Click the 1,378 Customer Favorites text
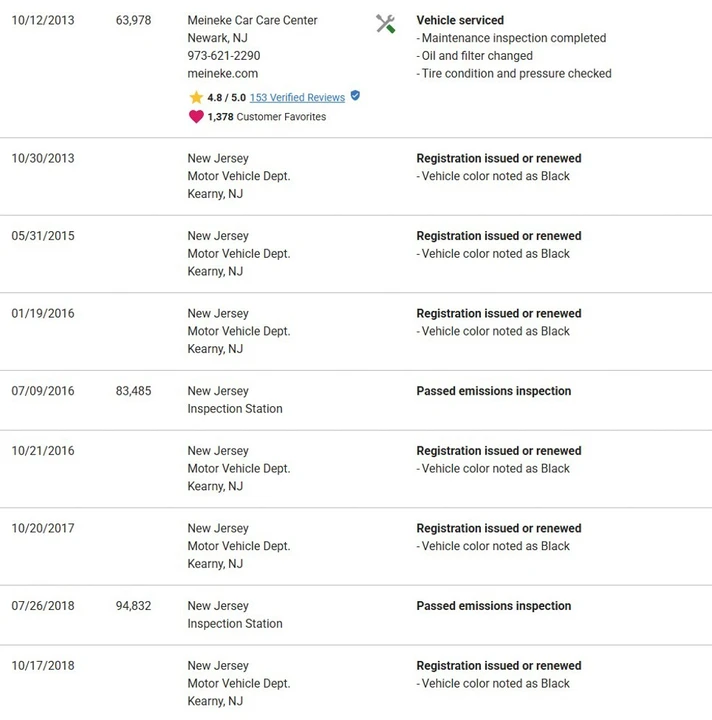The height and width of the screenshot is (720, 712). pyautogui.click(x=266, y=117)
